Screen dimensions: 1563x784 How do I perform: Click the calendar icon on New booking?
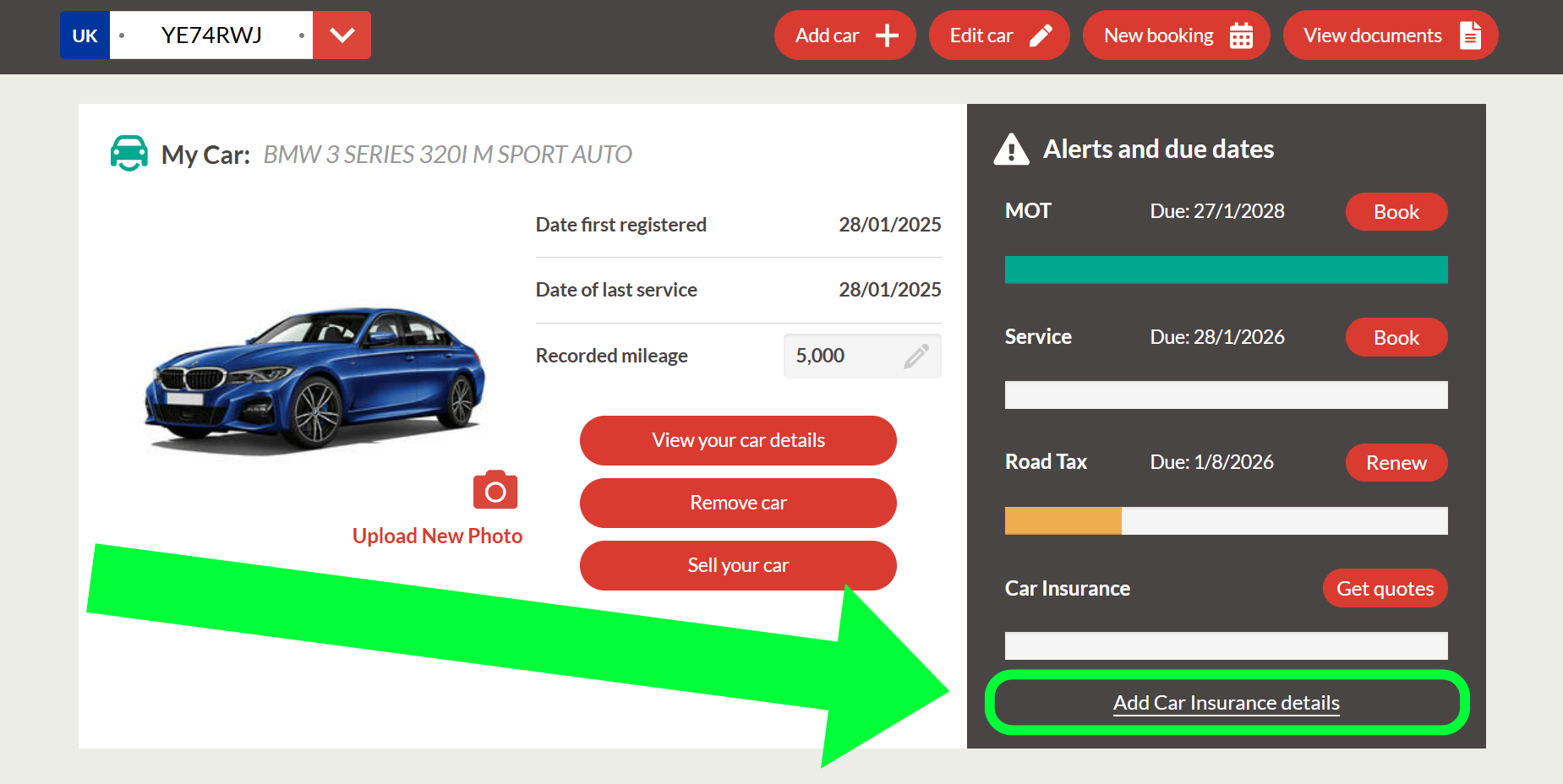pyautogui.click(x=1241, y=35)
